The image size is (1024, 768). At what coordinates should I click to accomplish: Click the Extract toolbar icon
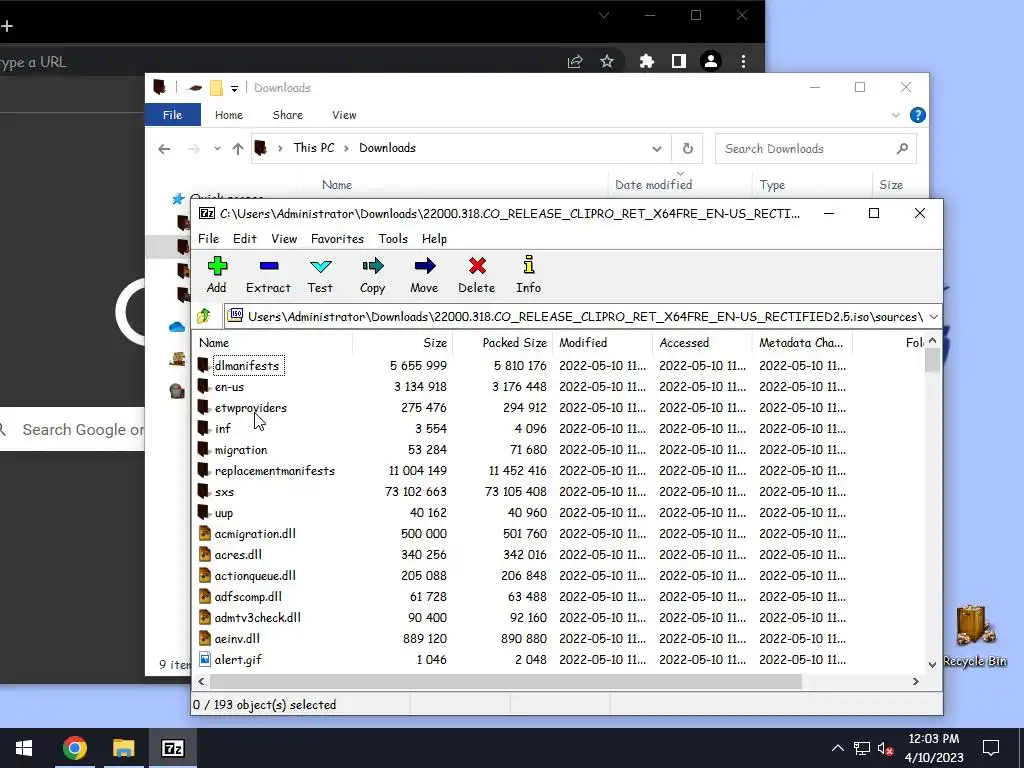click(268, 266)
